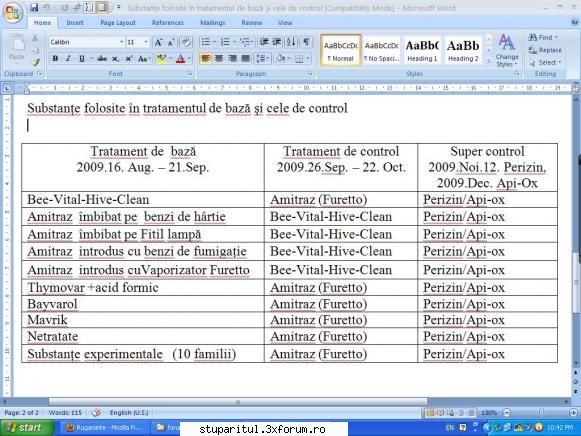Click the Decrease Indent icon
581x436 pixels.
point(264,42)
